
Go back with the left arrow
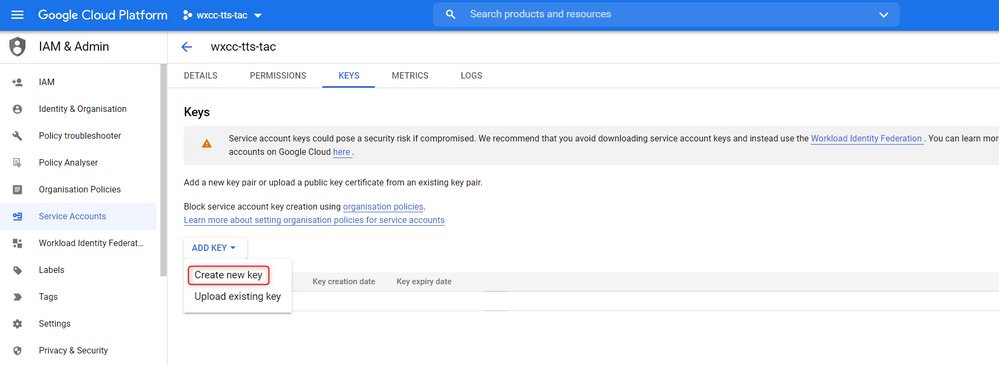point(186,47)
